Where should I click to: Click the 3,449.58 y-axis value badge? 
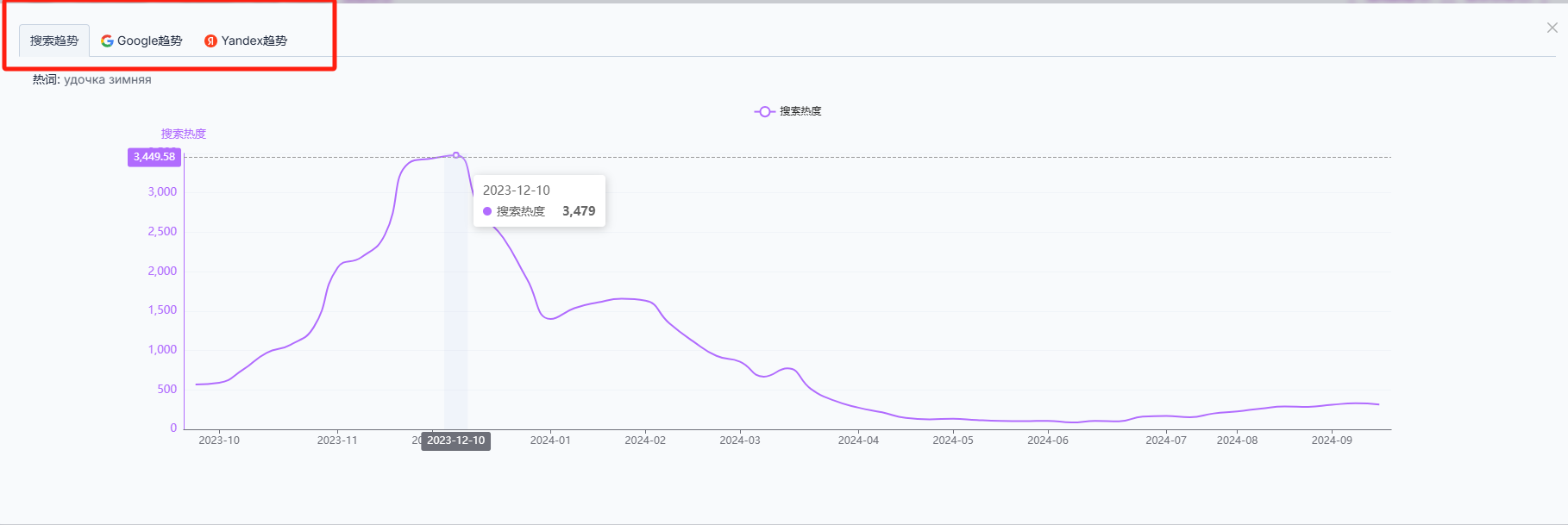[x=154, y=157]
